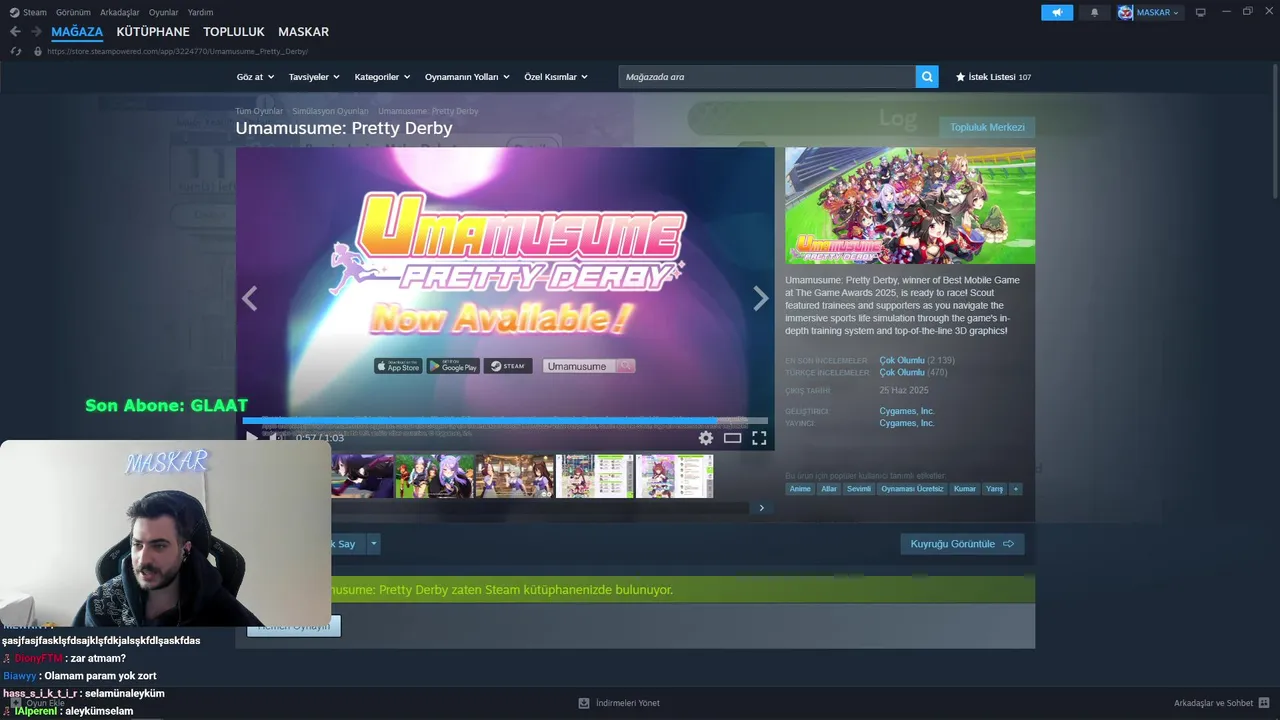Click the Steam logo menu
The image size is (1280, 720).
click(x=28, y=12)
